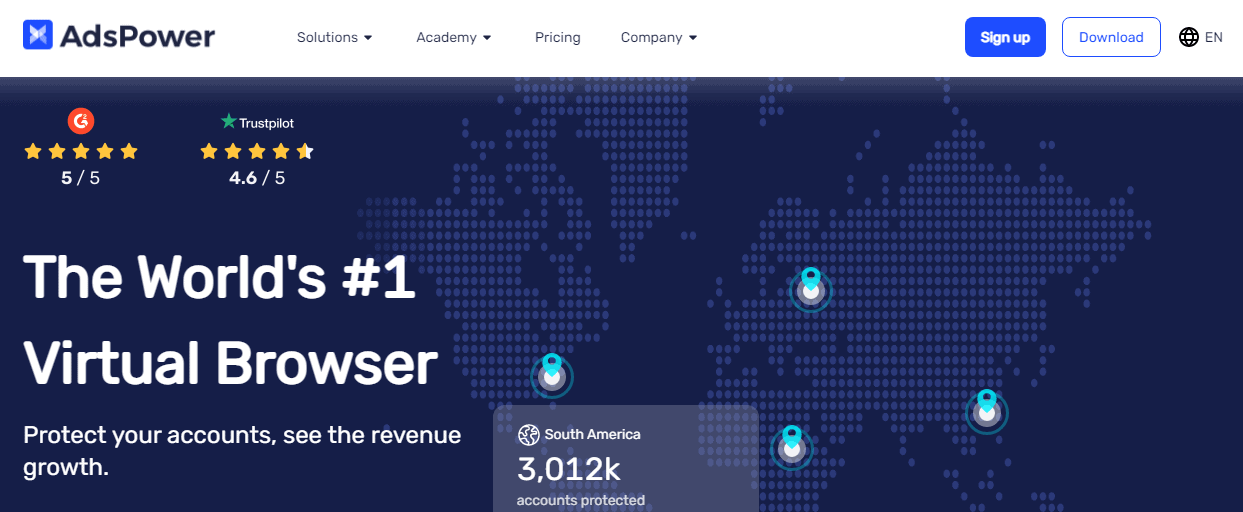This screenshot has height=512, width=1243.
Task: Click the "Protect your accounts" tagline
Action: point(242,451)
